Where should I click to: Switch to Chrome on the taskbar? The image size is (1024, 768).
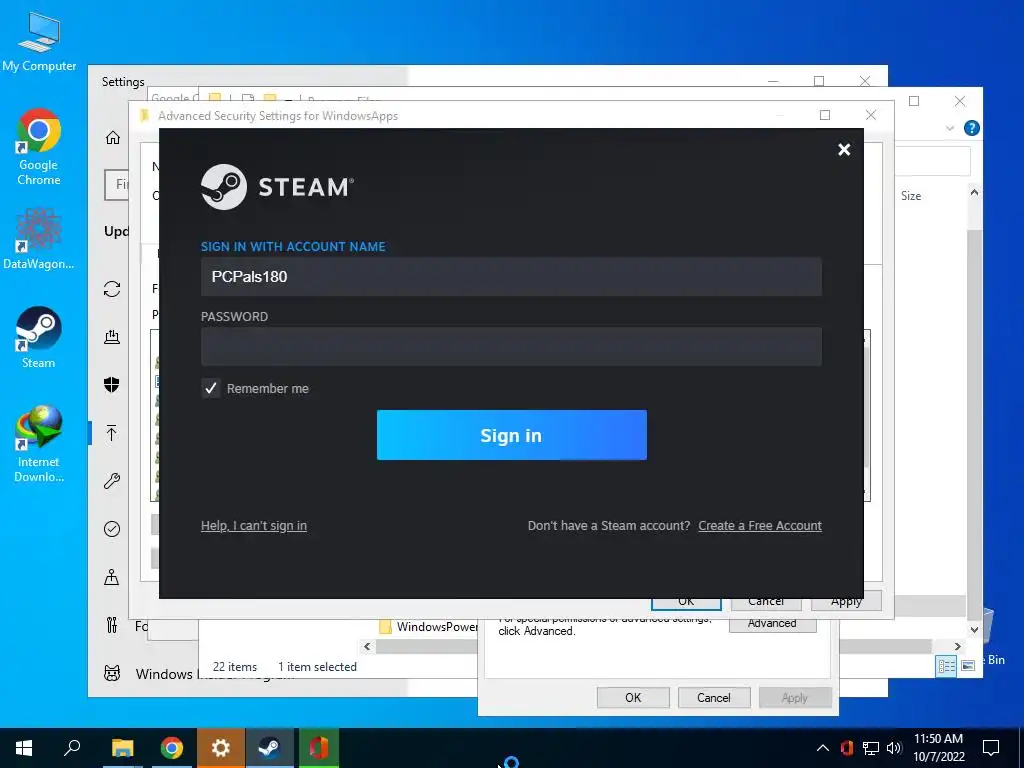[x=171, y=748]
